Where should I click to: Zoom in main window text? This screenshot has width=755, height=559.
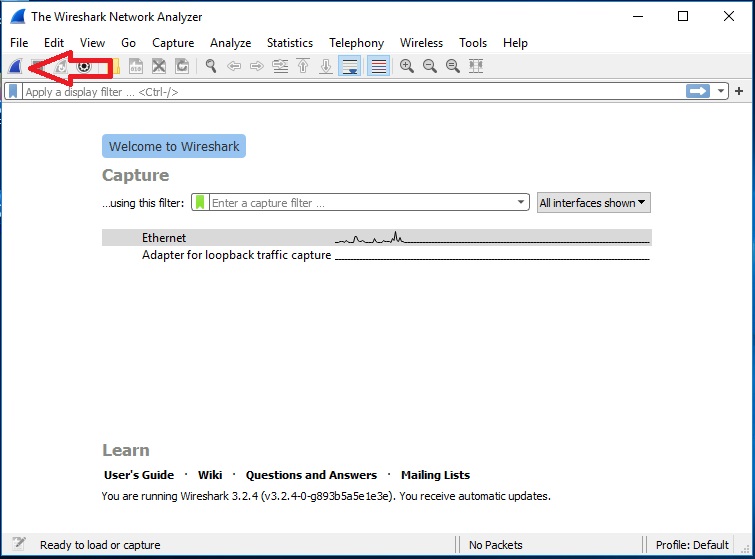pyautogui.click(x=407, y=66)
